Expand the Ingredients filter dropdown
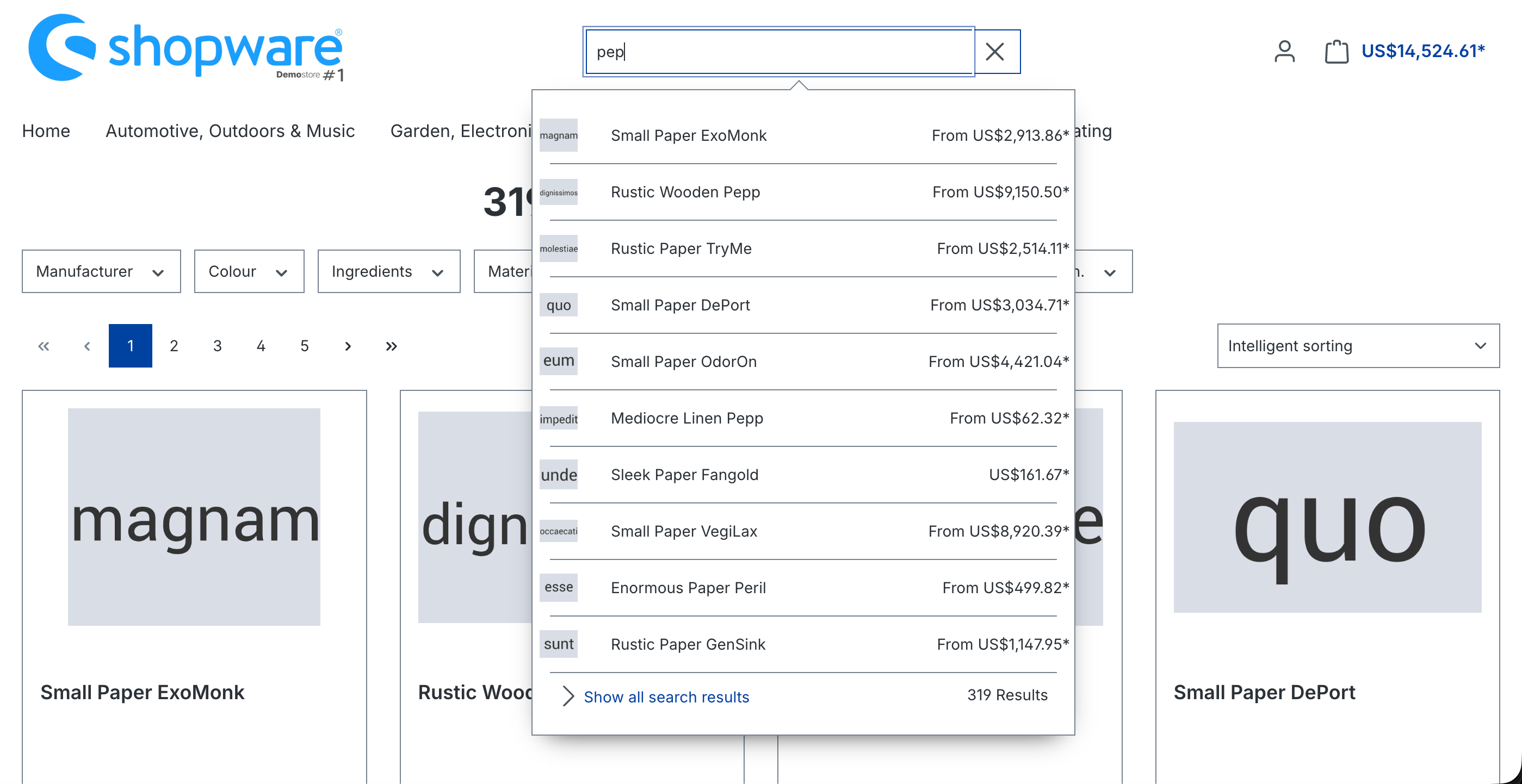The height and width of the screenshot is (784, 1522). pos(388,271)
